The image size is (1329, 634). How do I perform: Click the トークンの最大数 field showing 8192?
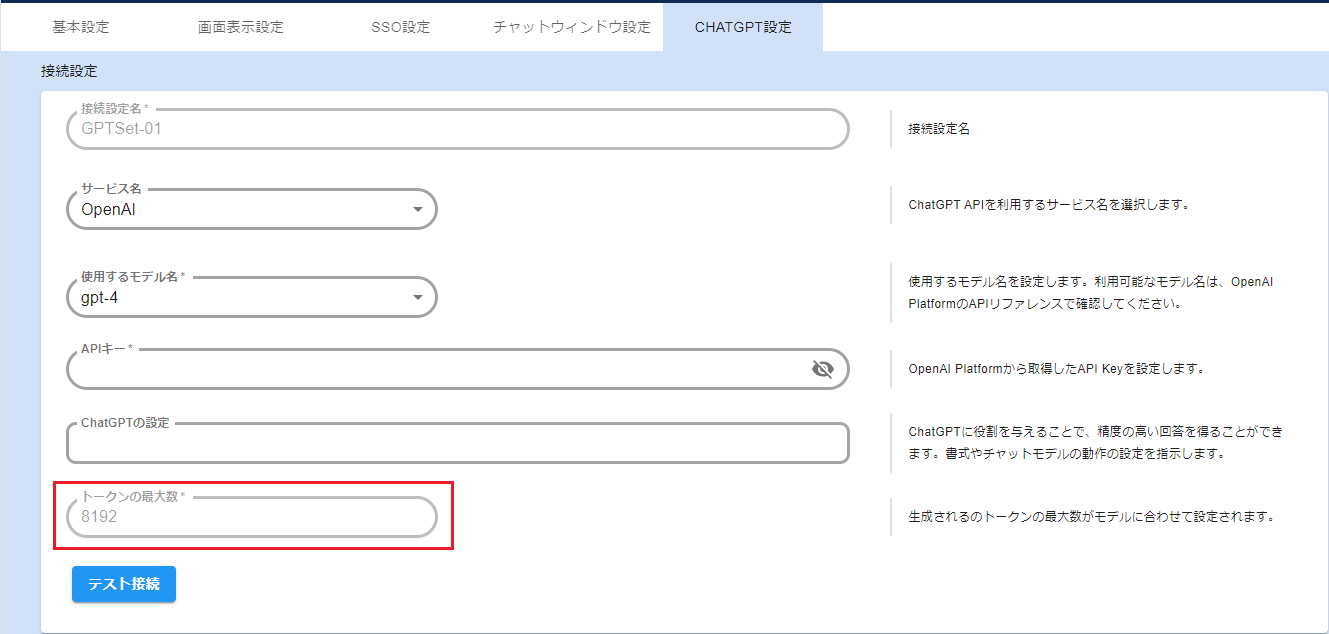[x=250, y=518]
